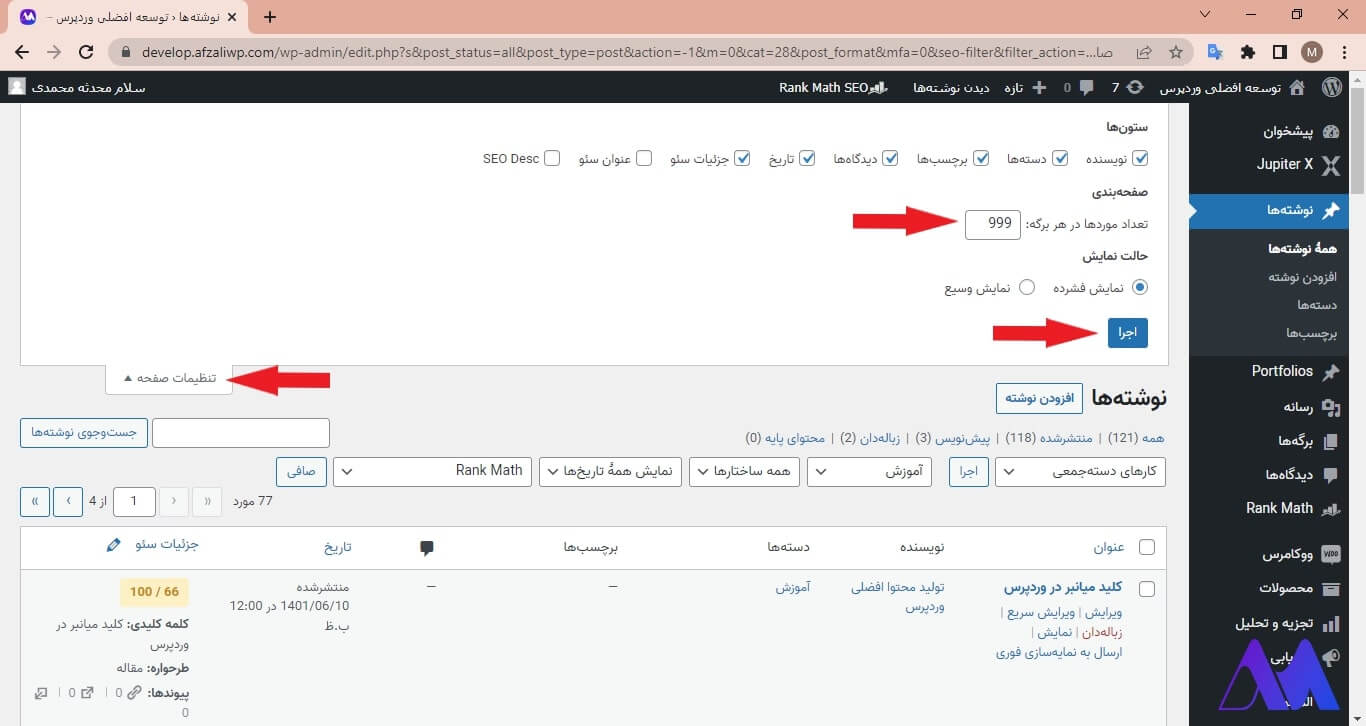The image size is (1366, 726).
Task: Uncheck برچسب‌ها column checkbox
Action: pyautogui.click(x=982, y=158)
